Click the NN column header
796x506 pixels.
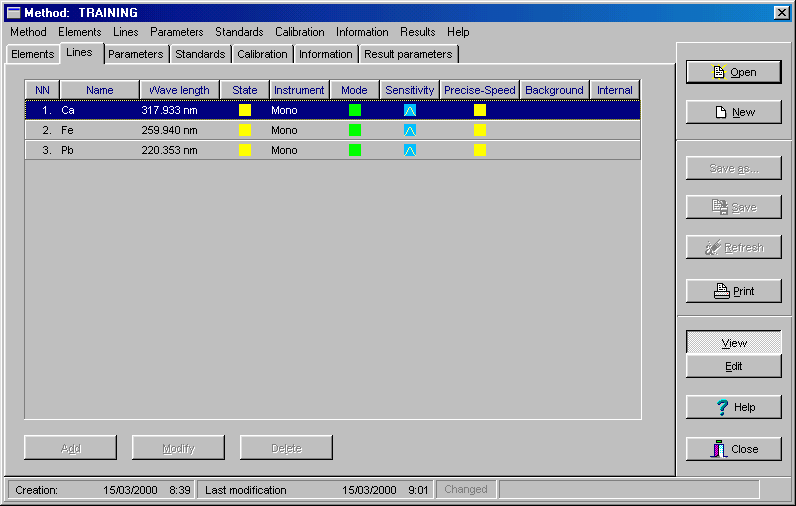pyautogui.click(x=42, y=90)
